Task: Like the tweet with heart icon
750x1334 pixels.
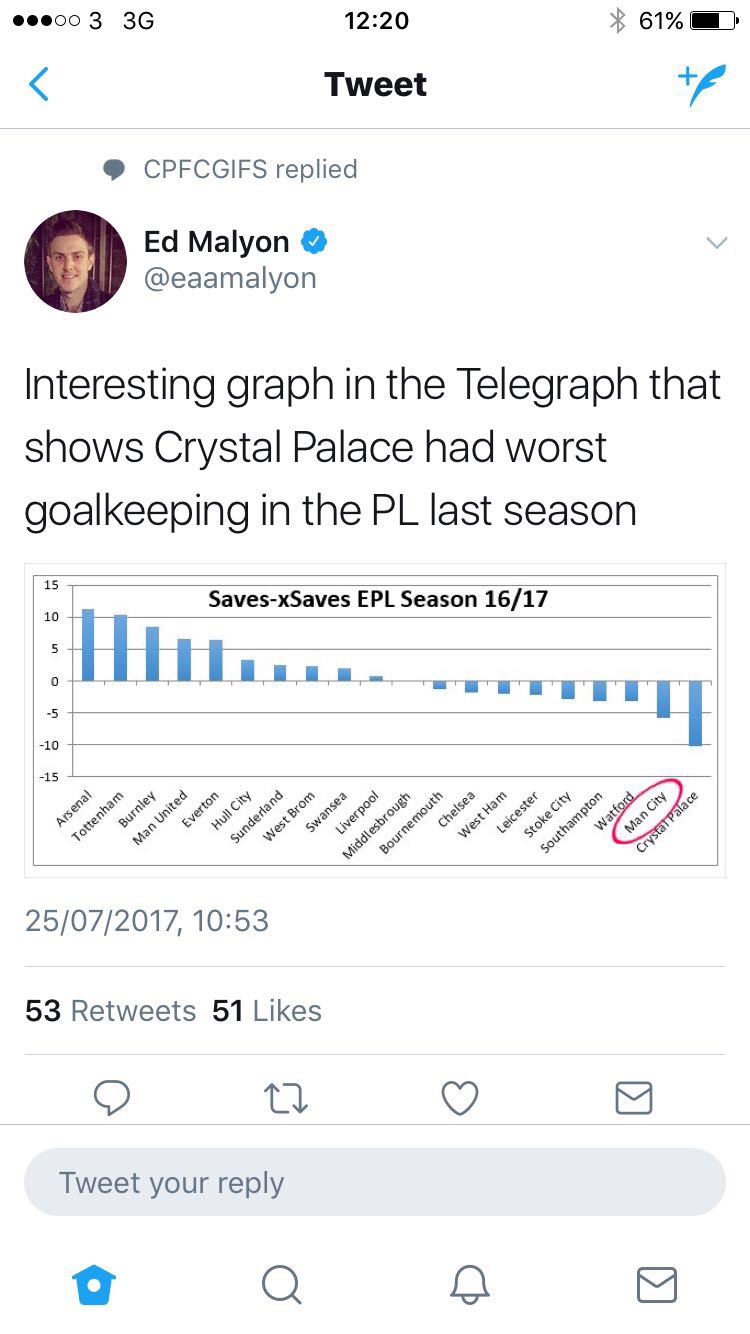Action: coord(460,1097)
